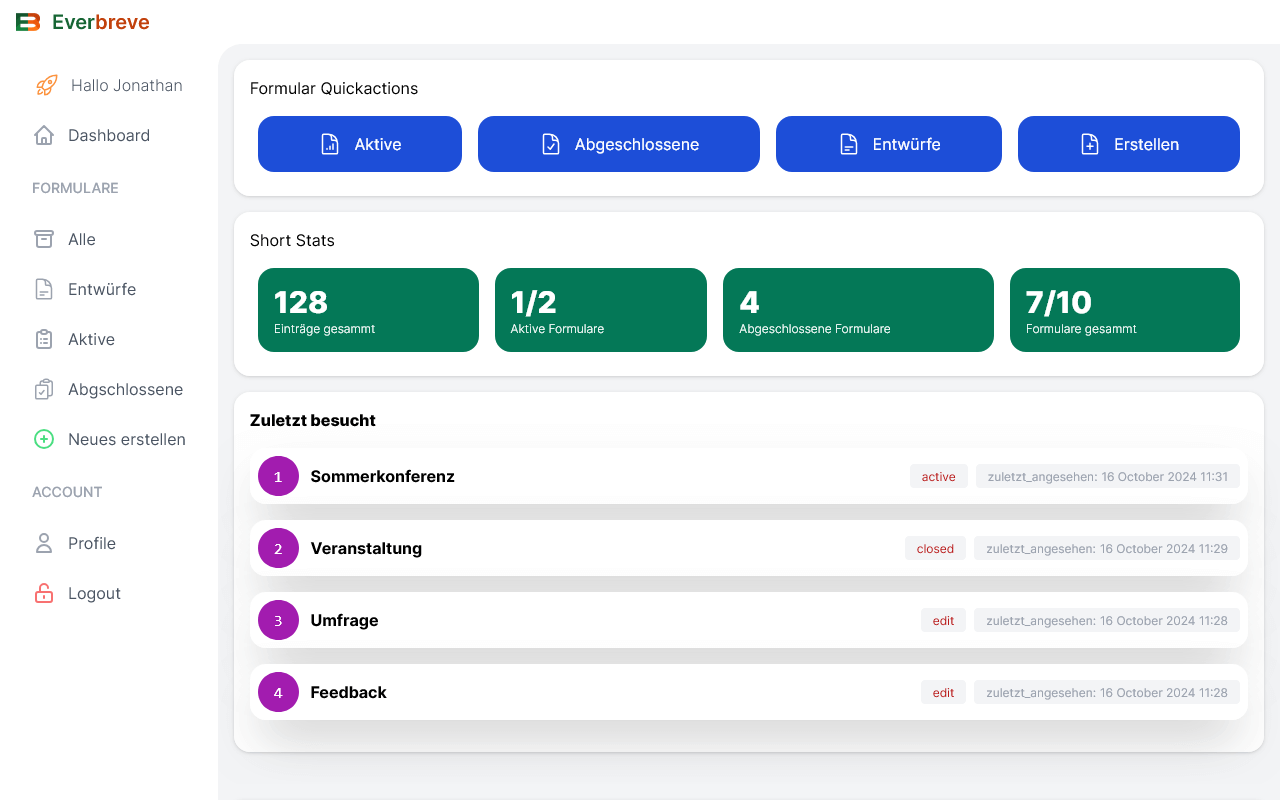Viewport: 1280px width, 800px height.
Task: Click the clipboard list icon beside Aktive
Action: [x=44, y=339]
